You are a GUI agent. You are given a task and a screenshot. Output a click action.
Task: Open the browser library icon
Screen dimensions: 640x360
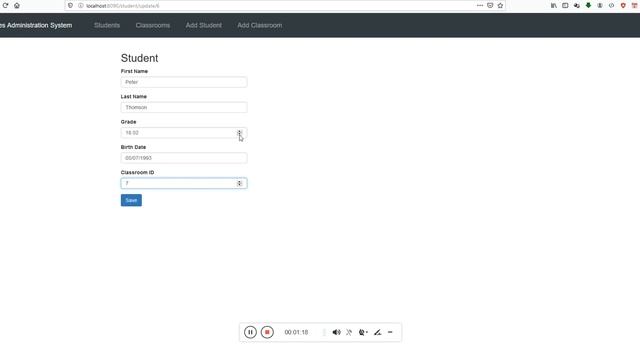click(x=553, y=6)
